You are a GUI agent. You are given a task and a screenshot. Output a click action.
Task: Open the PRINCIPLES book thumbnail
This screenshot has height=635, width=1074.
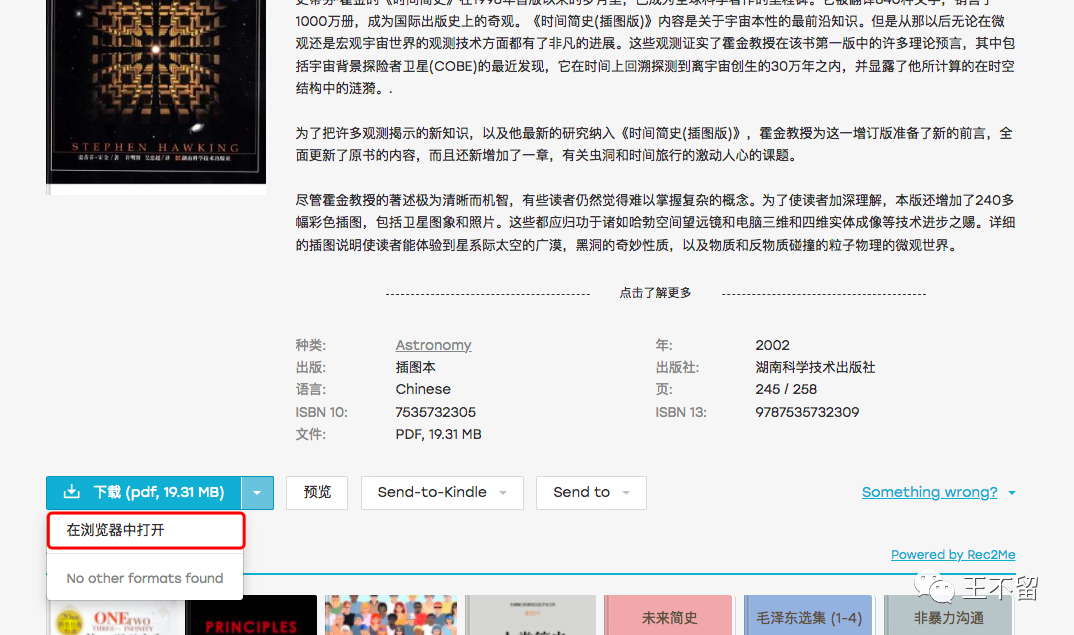tap(250, 615)
